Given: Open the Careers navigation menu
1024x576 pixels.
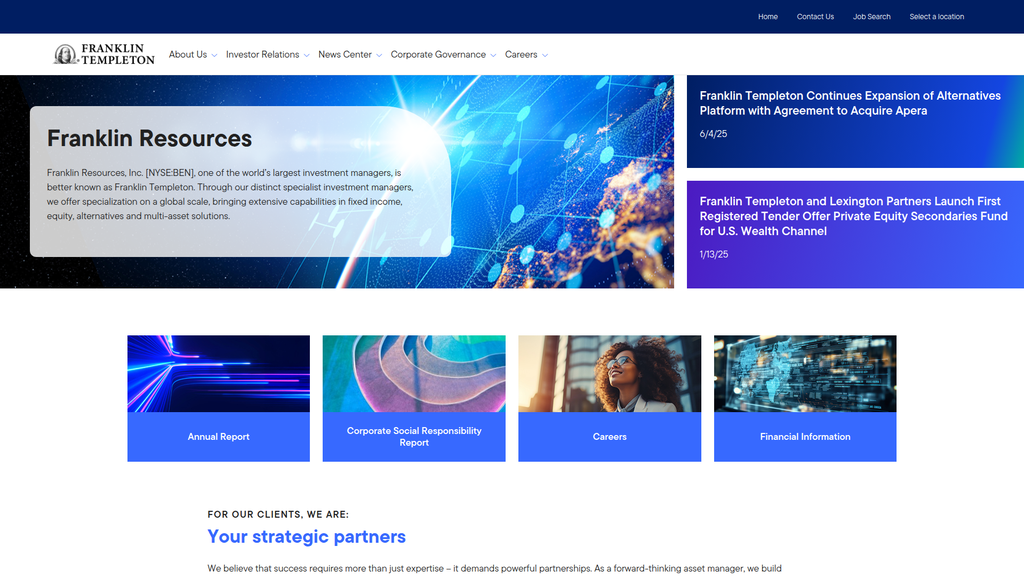Looking at the screenshot, I should (x=521, y=55).
